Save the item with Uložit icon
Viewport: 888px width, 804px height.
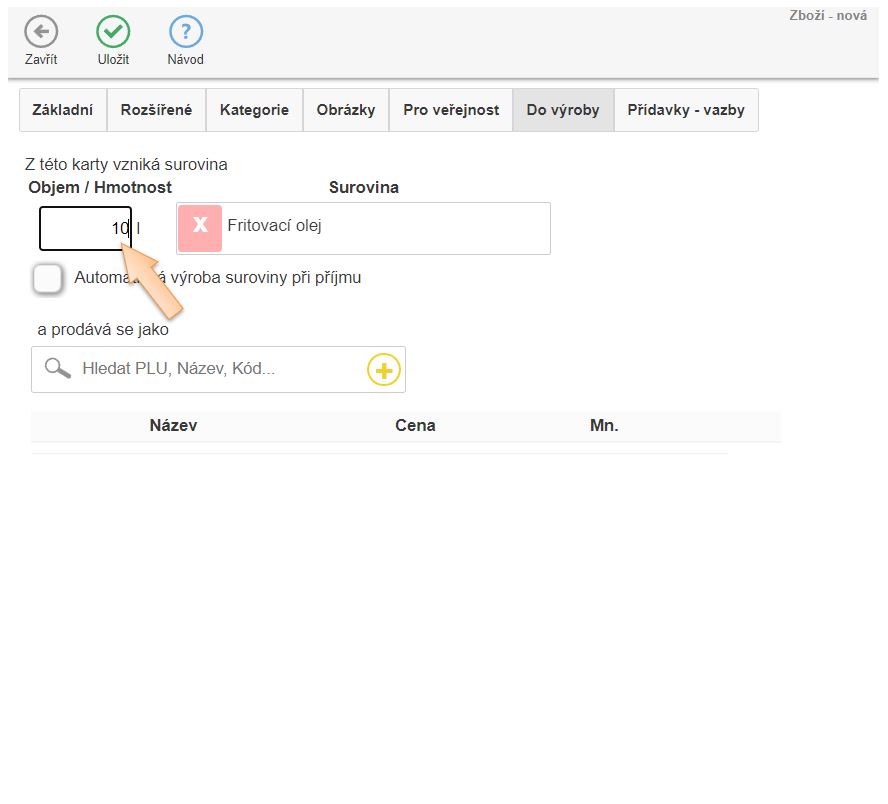click(x=113, y=32)
